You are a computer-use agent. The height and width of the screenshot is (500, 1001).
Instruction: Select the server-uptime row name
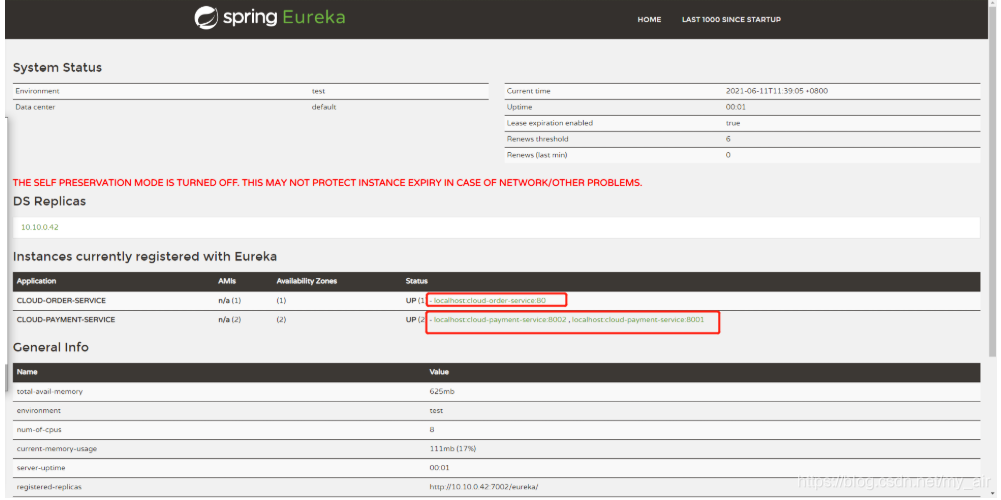point(41,468)
